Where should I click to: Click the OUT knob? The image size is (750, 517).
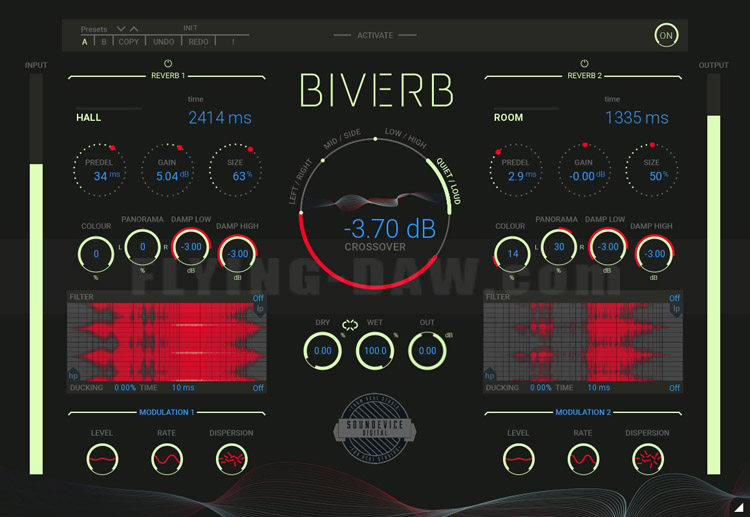[x=427, y=351]
